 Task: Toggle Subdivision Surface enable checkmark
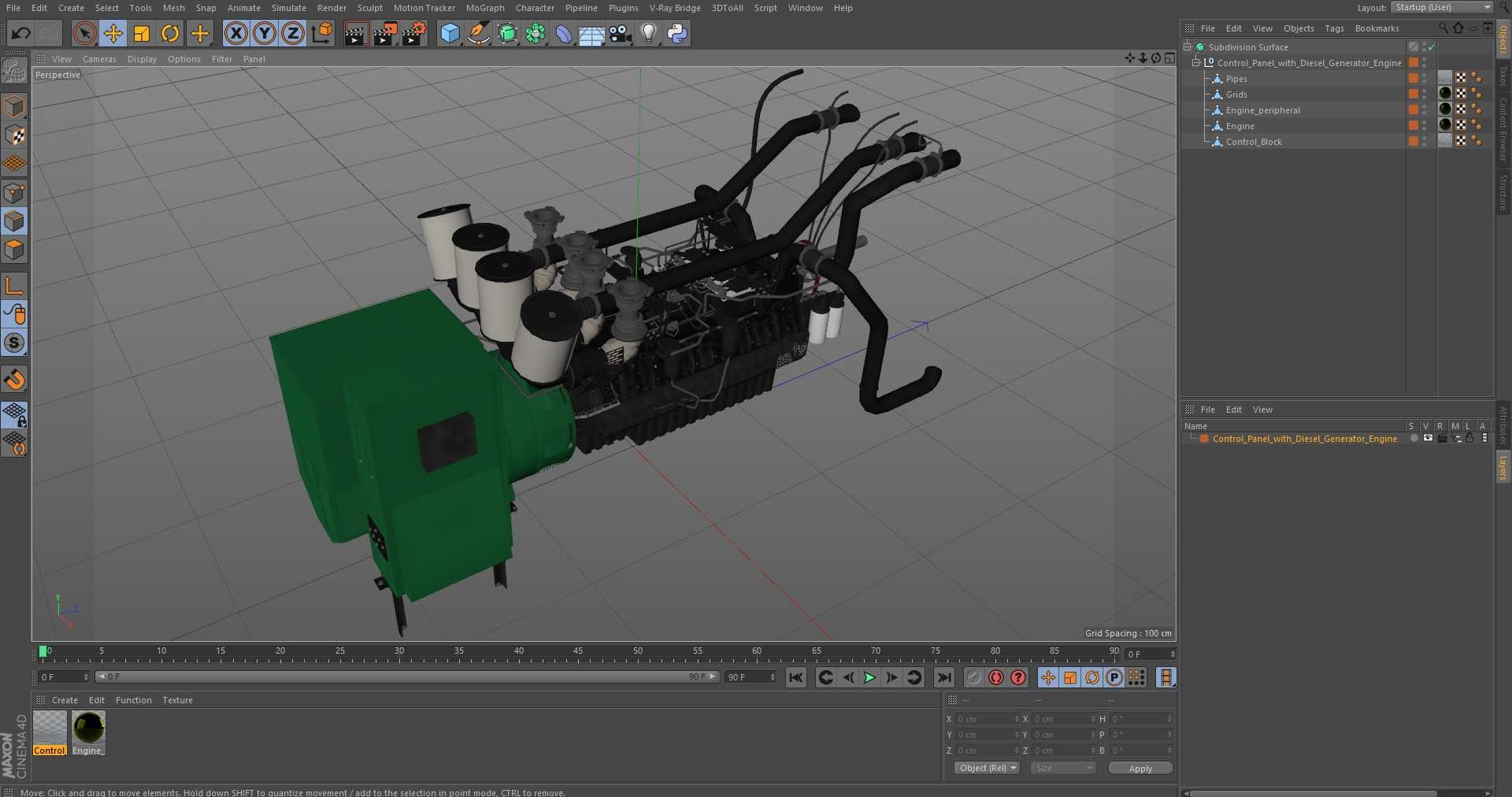[1432, 47]
